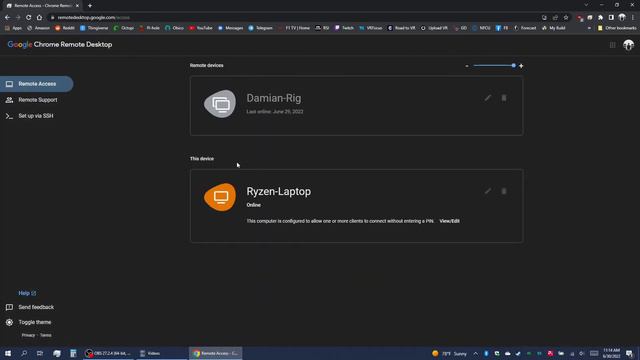This screenshot has width=640, height=360.
Task: Open the Telegram bookmark
Action: point(260,28)
